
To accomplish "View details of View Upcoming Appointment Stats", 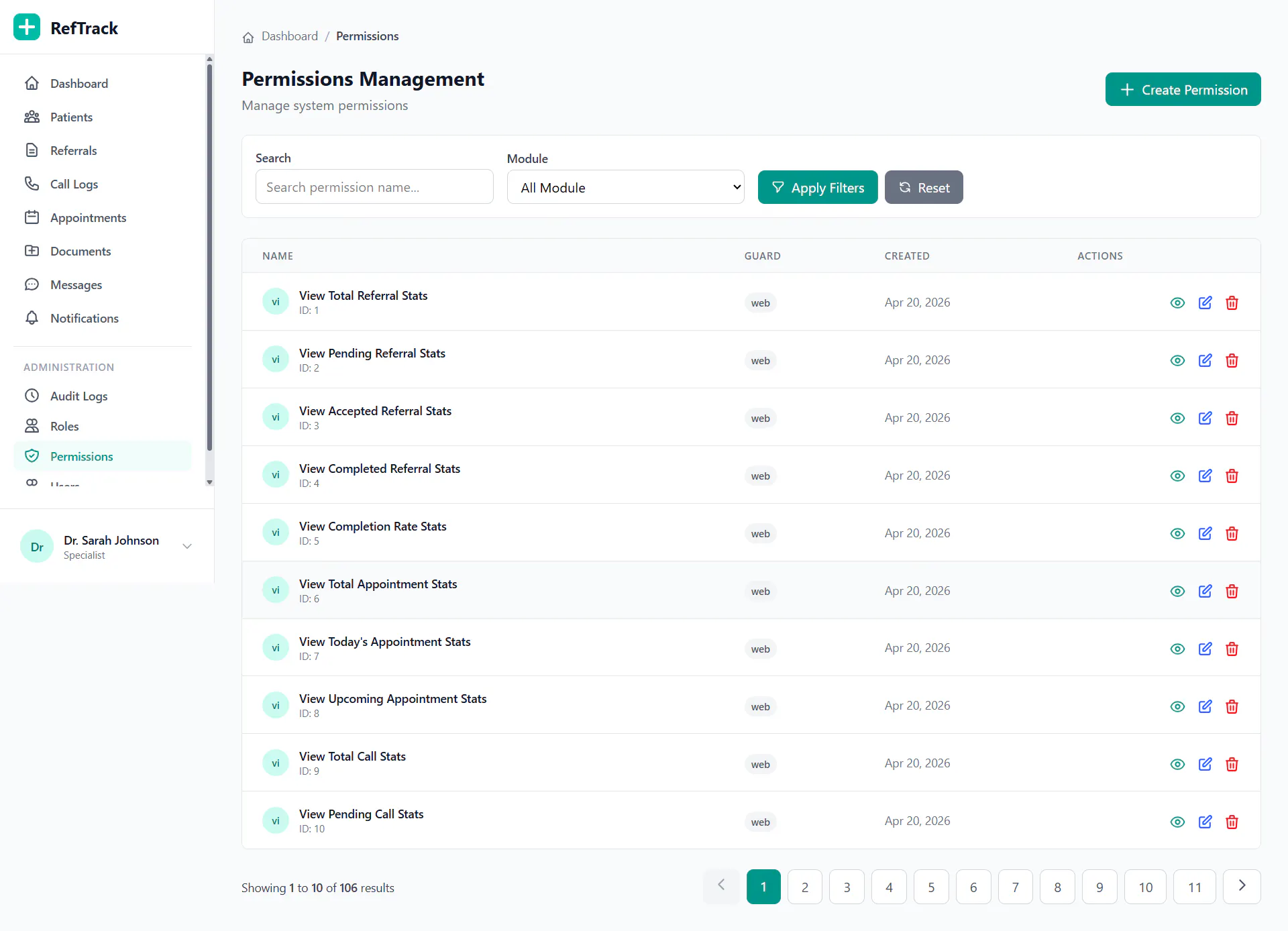I will tap(1177, 706).
